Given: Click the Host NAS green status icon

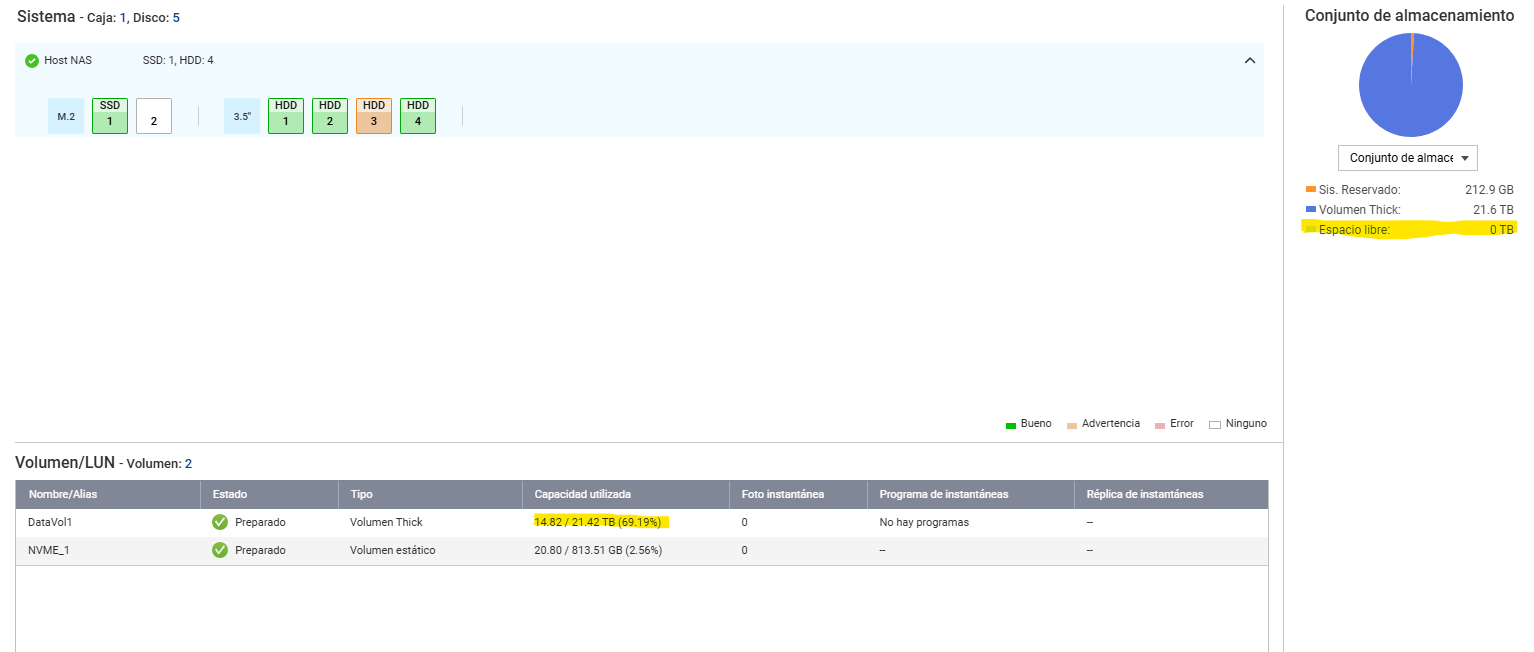Looking at the screenshot, I should click(32, 61).
